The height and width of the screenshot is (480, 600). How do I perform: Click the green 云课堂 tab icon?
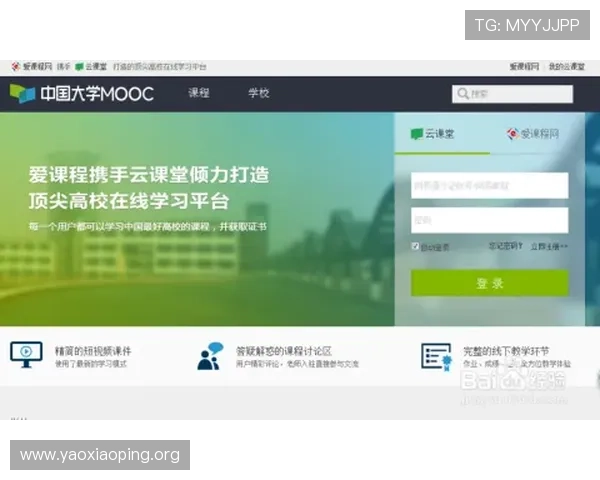(x=416, y=134)
